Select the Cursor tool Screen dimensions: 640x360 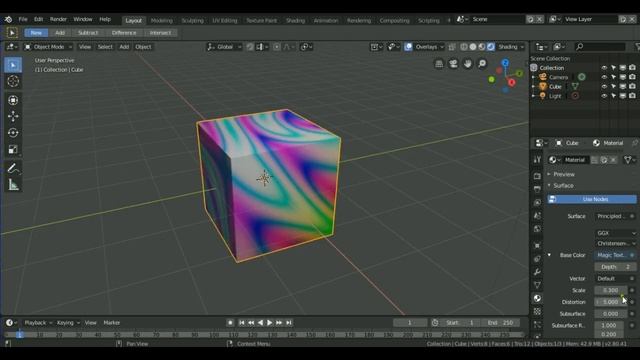point(13,81)
